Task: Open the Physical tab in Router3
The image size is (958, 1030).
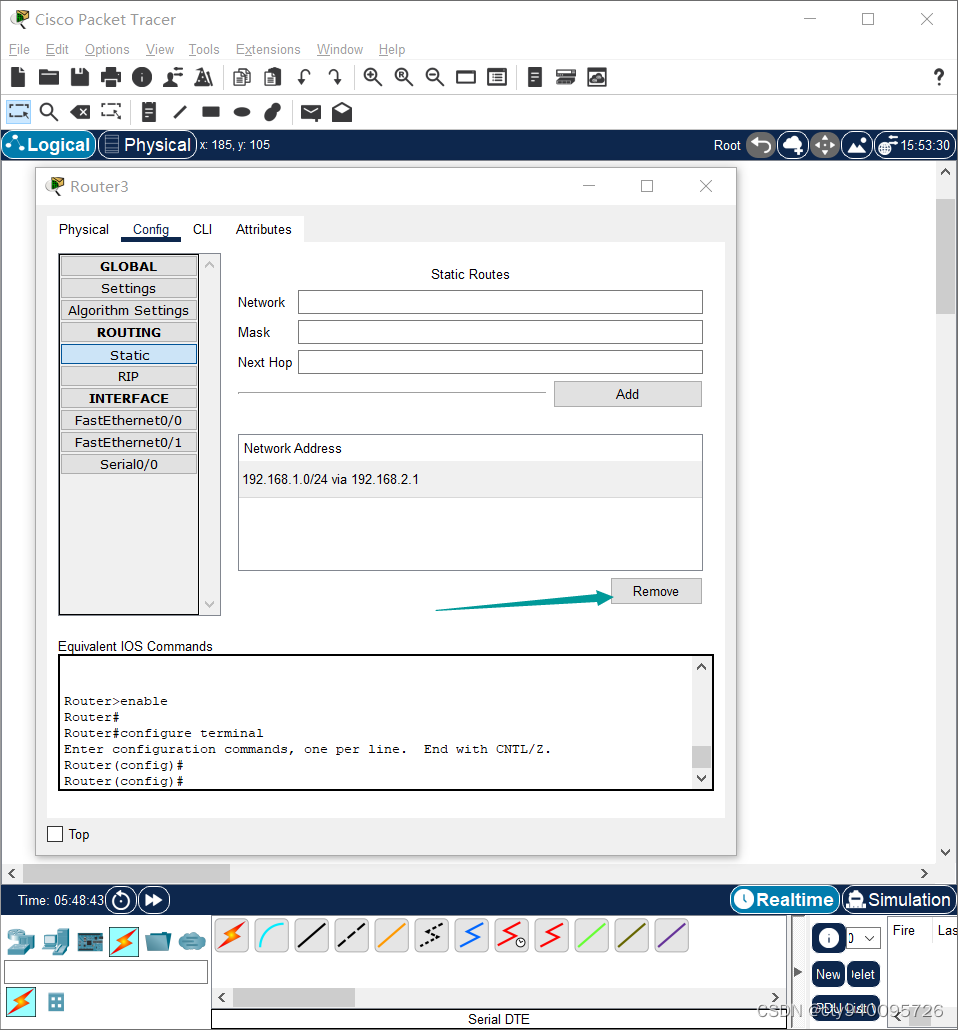Action: [x=83, y=229]
